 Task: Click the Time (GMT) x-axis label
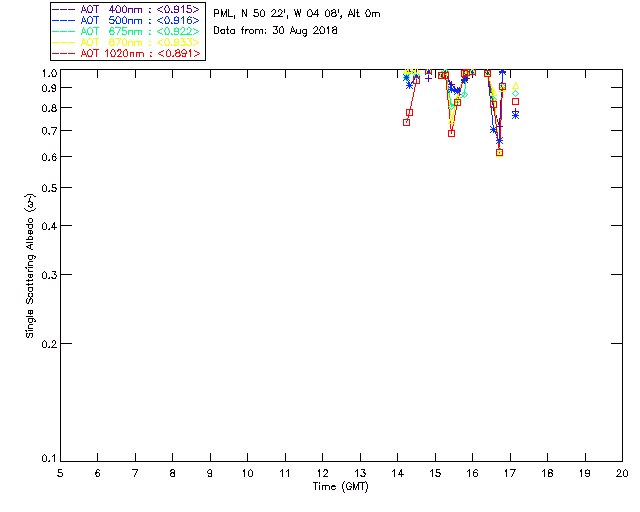point(341,486)
